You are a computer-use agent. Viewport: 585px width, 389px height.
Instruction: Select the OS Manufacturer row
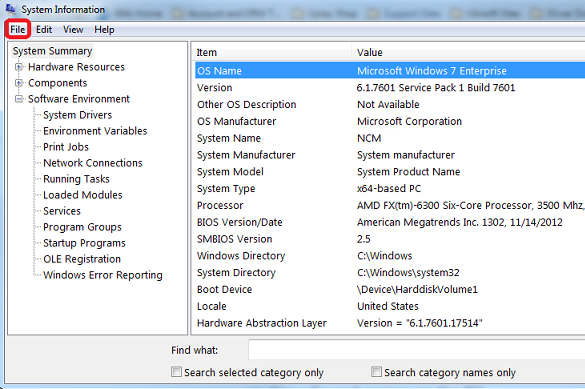tap(390, 121)
